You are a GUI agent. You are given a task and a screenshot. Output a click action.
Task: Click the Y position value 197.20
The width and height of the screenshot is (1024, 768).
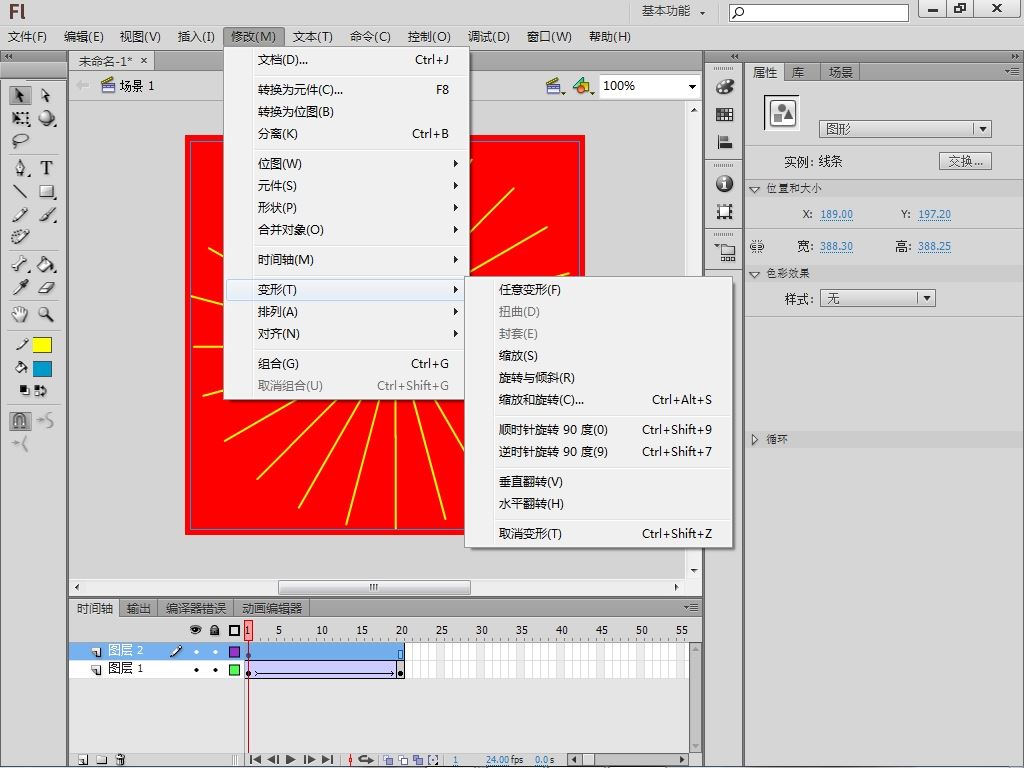935,214
